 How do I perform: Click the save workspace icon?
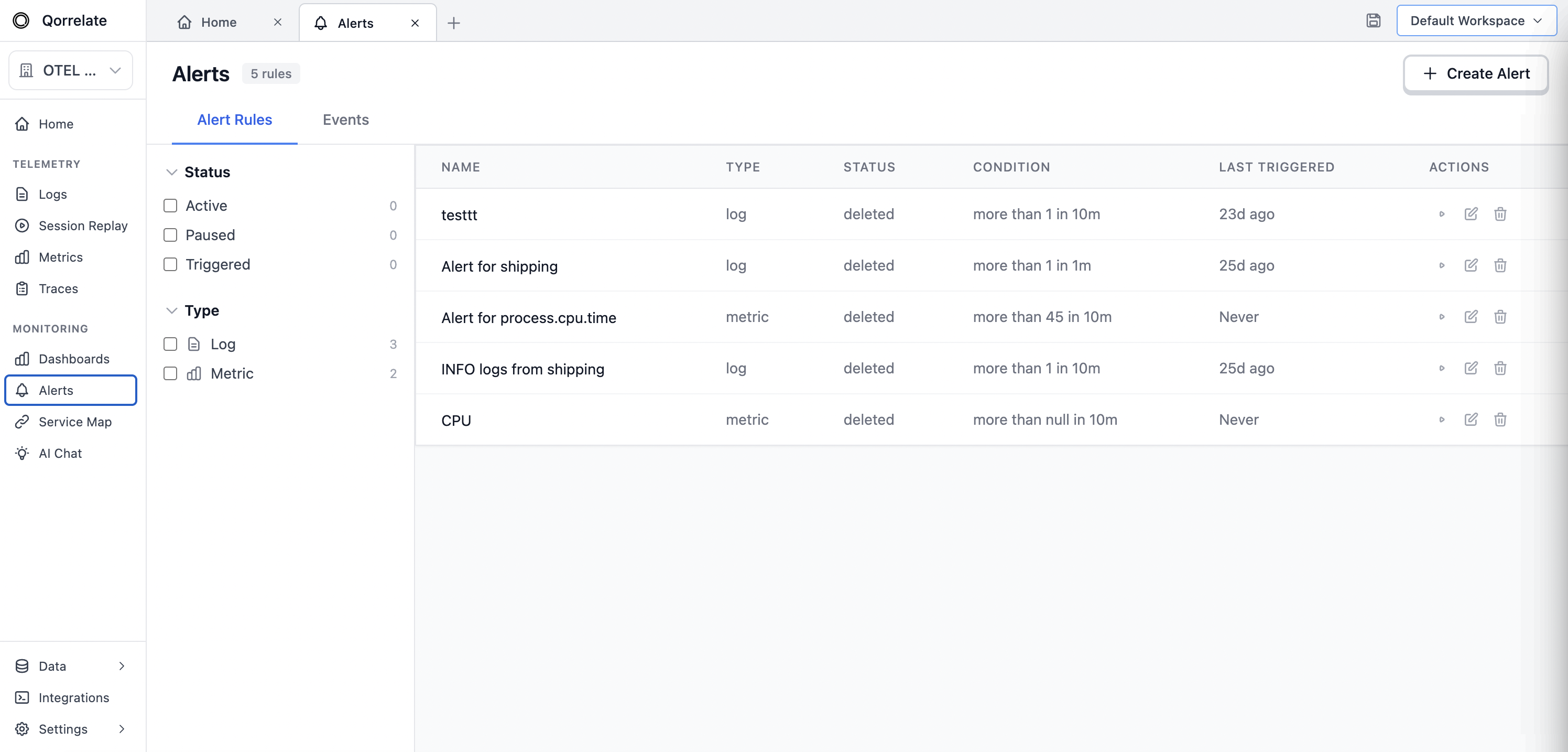[x=1374, y=20]
